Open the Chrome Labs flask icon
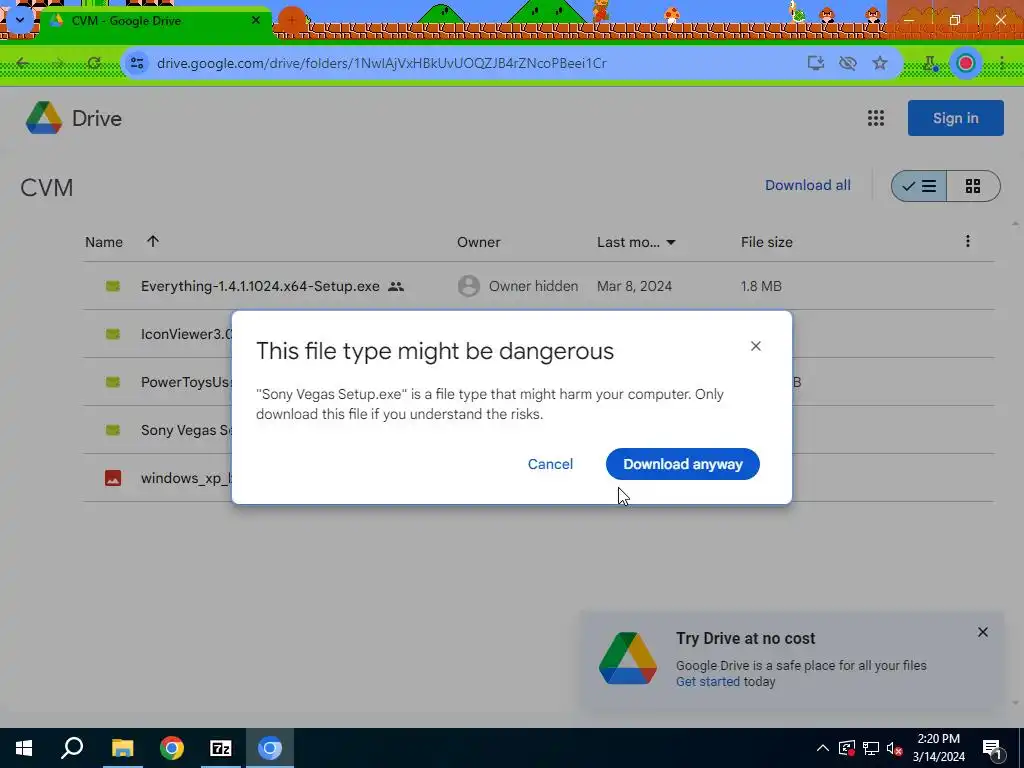 (930, 63)
